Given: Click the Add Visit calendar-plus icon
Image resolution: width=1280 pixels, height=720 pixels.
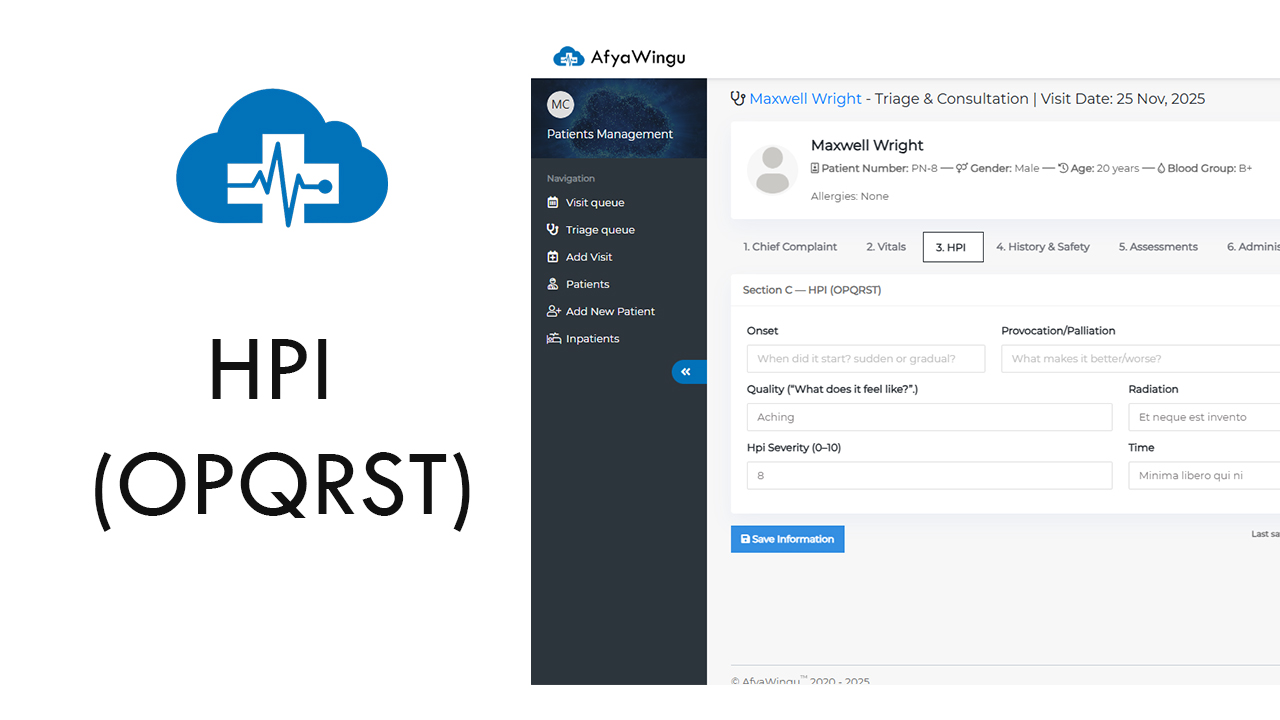Looking at the screenshot, I should click(553, 256).
